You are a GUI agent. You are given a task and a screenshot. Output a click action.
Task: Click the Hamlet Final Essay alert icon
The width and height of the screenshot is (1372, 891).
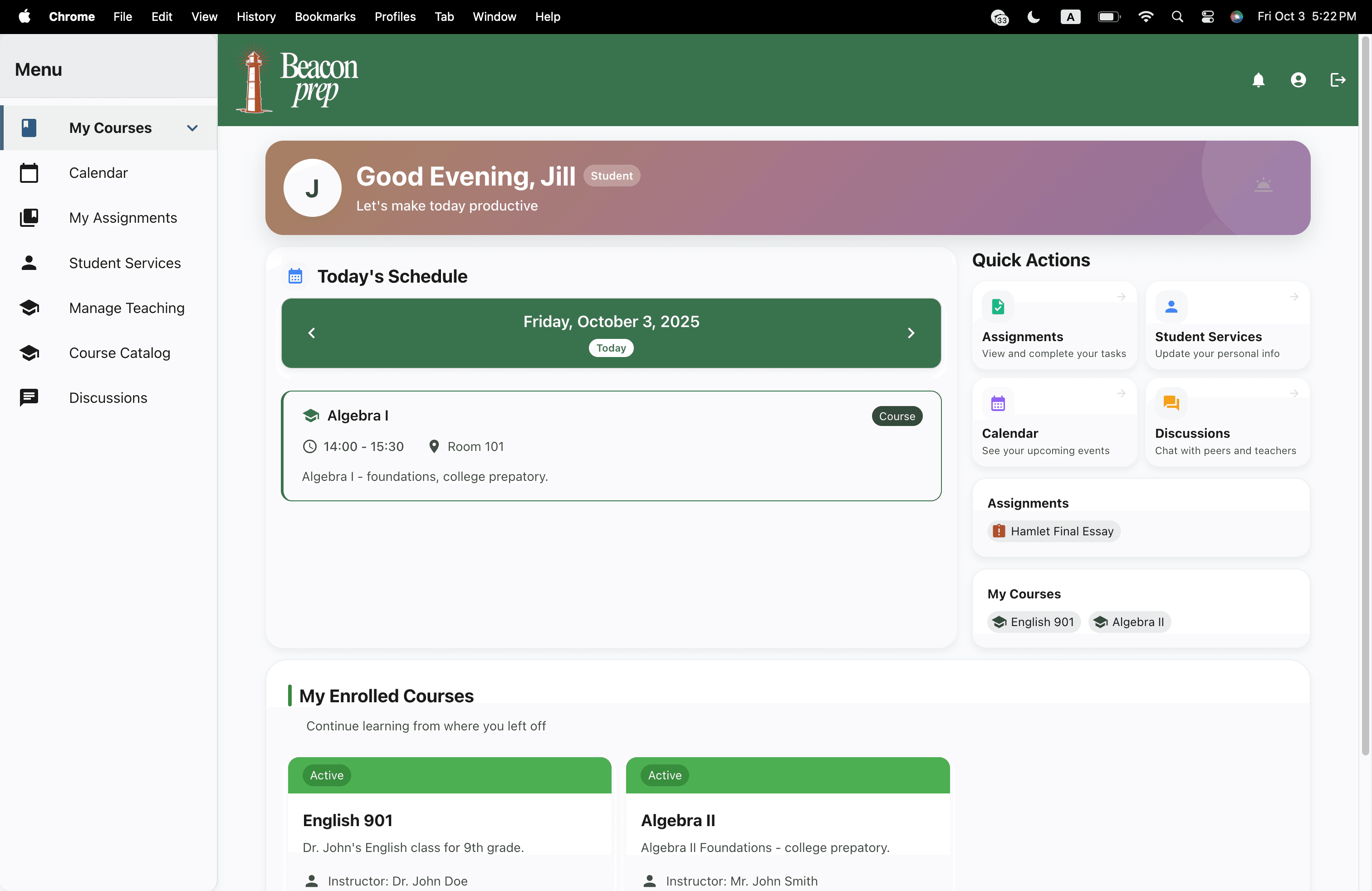[999, 531]
